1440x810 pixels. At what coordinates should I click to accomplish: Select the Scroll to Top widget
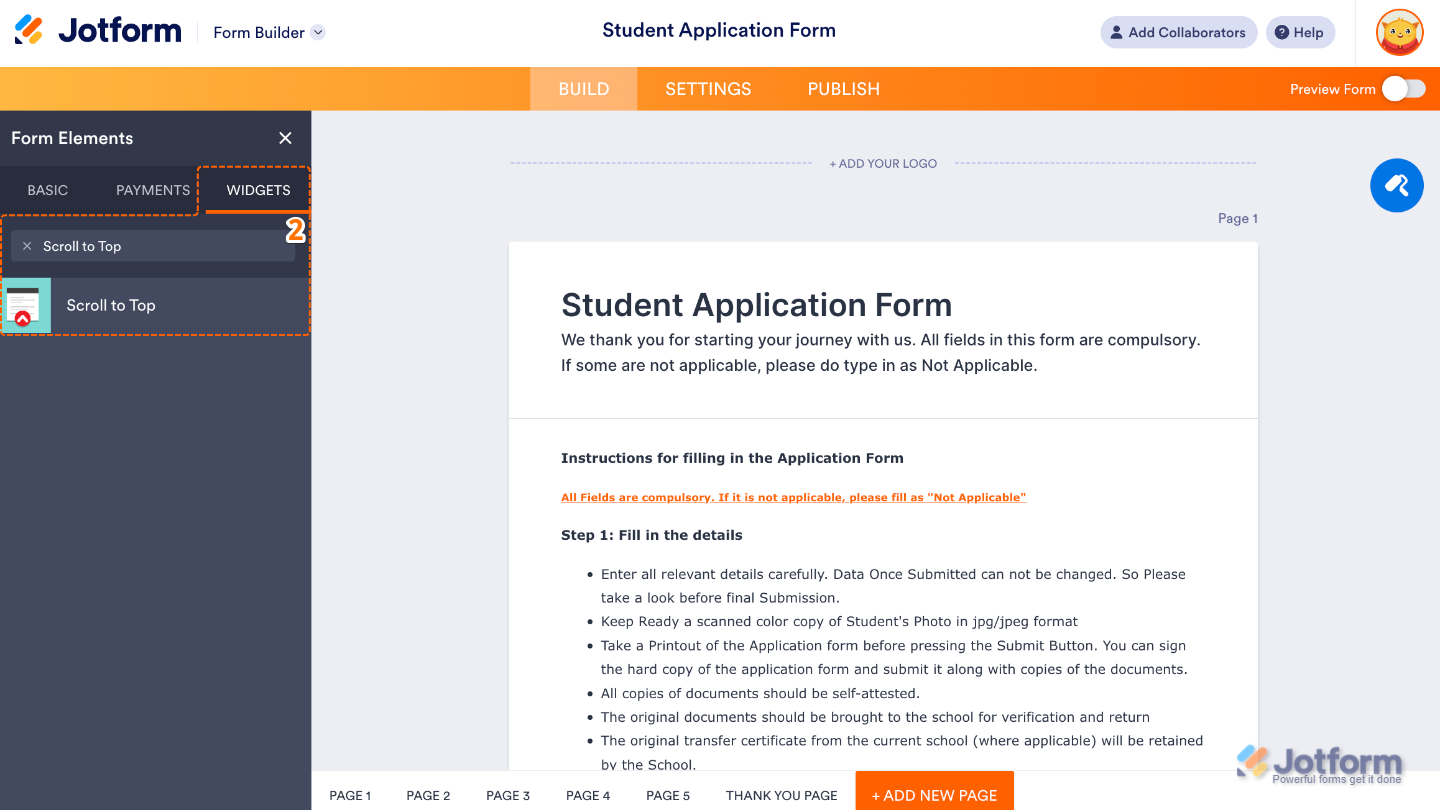tap(111, 305)
